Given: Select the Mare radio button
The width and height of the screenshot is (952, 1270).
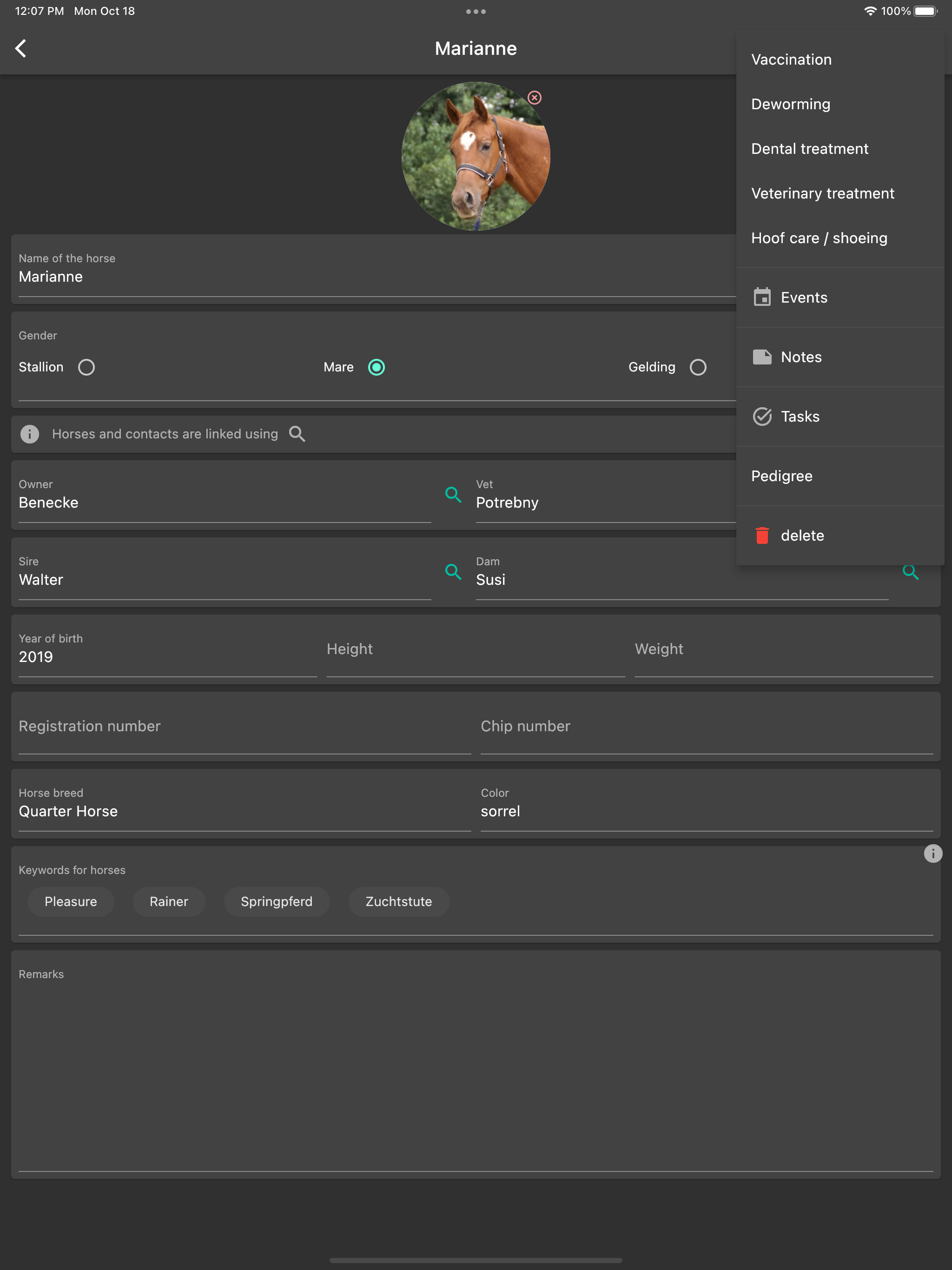Looking at the screenshot, I should tap(377, 367).
